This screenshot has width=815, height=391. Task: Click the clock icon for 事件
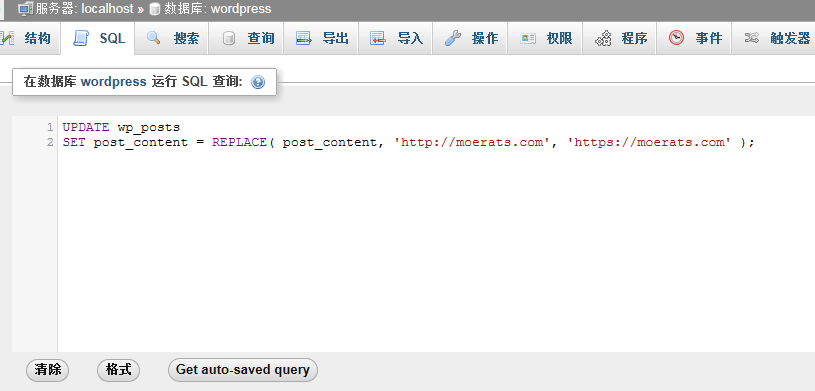676,38
